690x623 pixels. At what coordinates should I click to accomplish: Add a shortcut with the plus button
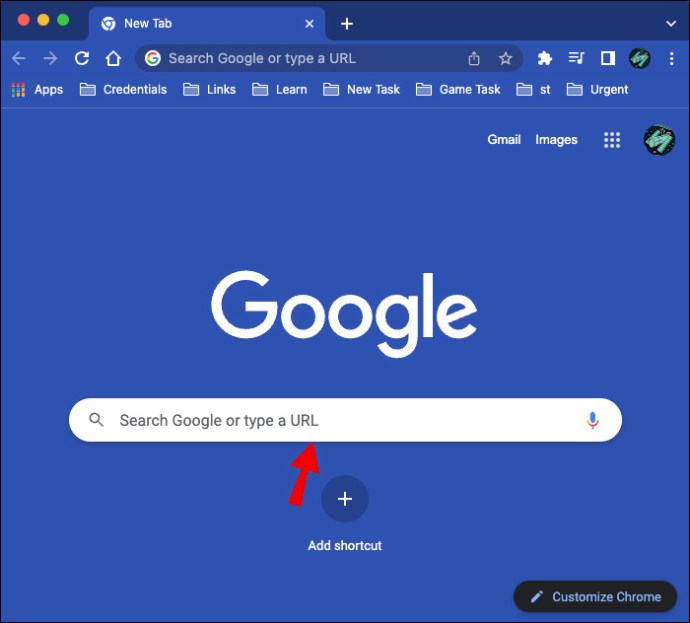pos(345,498)
